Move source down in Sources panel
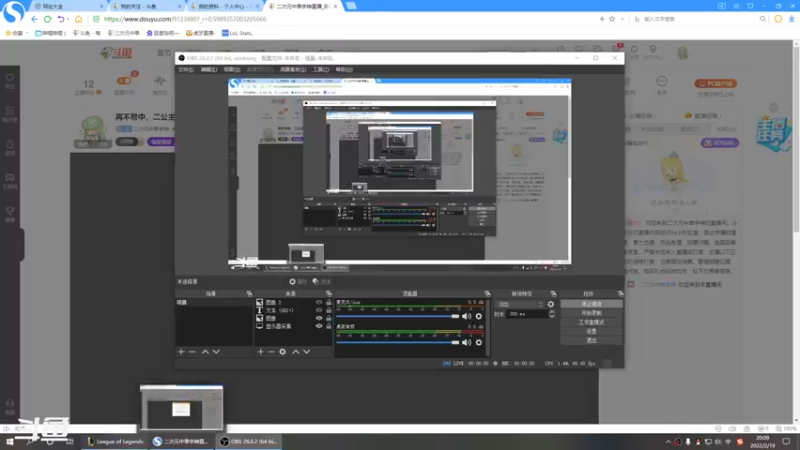 [x=307, y=352]
